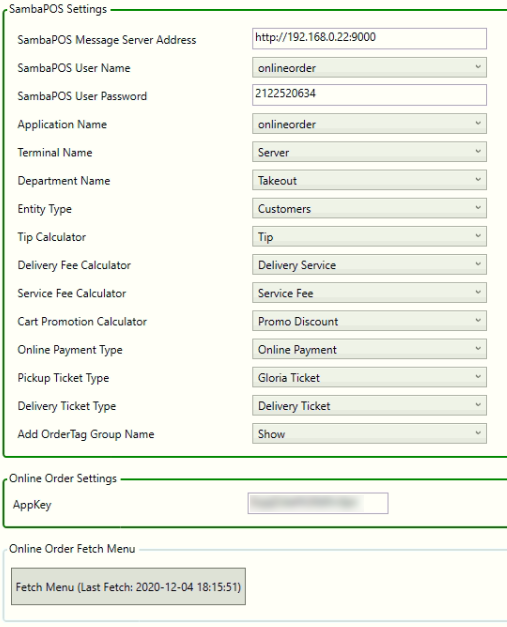This screenshot has height=627, width=507.
Task: Open the Tip Calculator dropdown
Action: [x=369, y=236]
